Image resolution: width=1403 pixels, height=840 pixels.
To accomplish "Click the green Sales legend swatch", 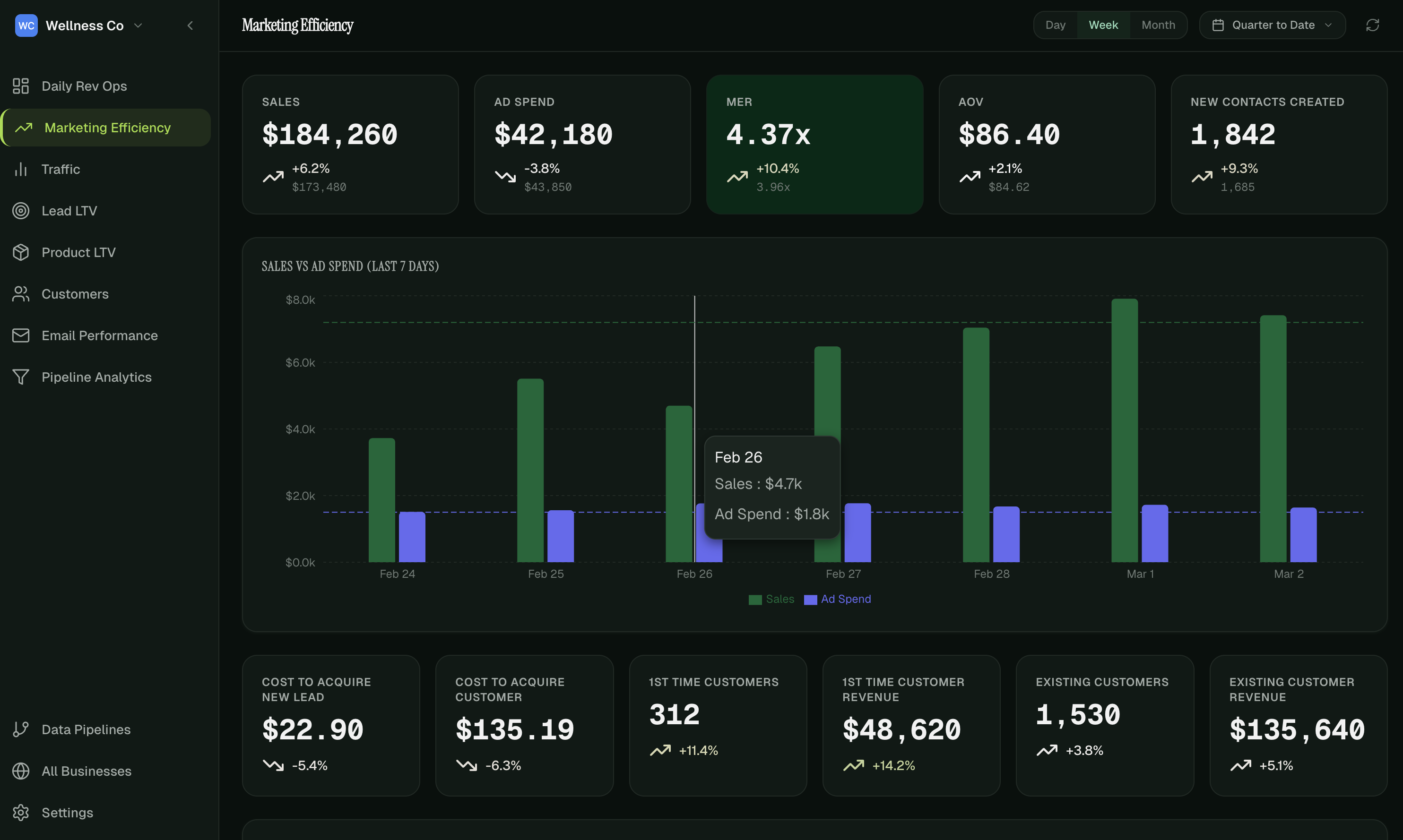I will coord(755,600).
